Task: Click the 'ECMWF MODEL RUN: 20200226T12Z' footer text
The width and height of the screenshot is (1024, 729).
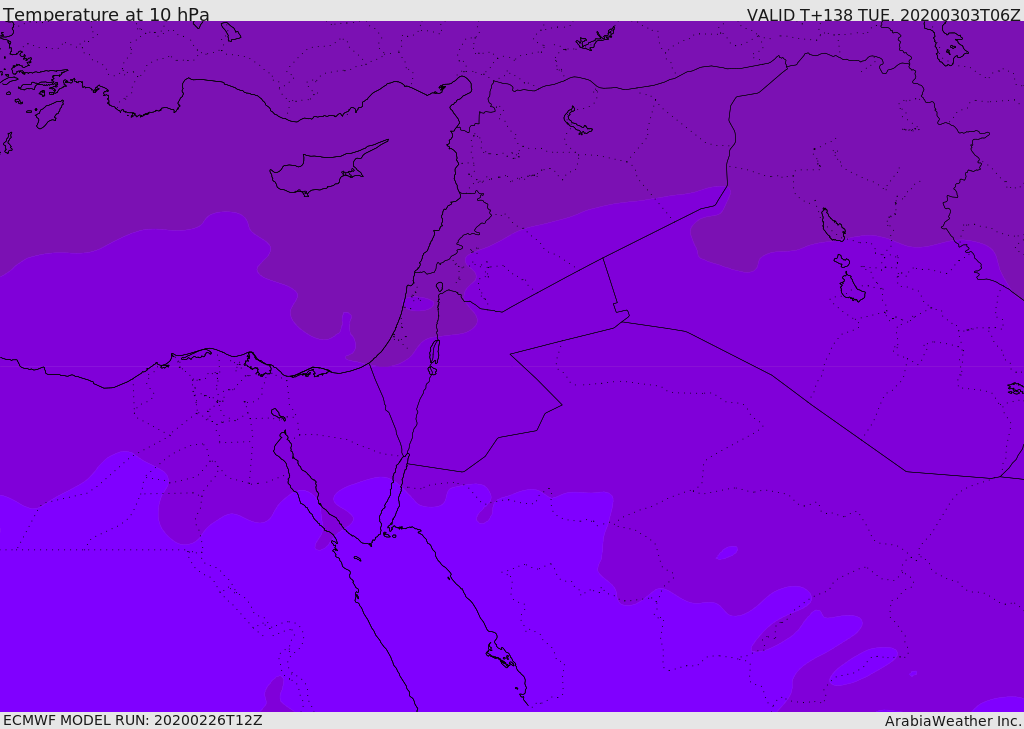Action: (133, 720)
